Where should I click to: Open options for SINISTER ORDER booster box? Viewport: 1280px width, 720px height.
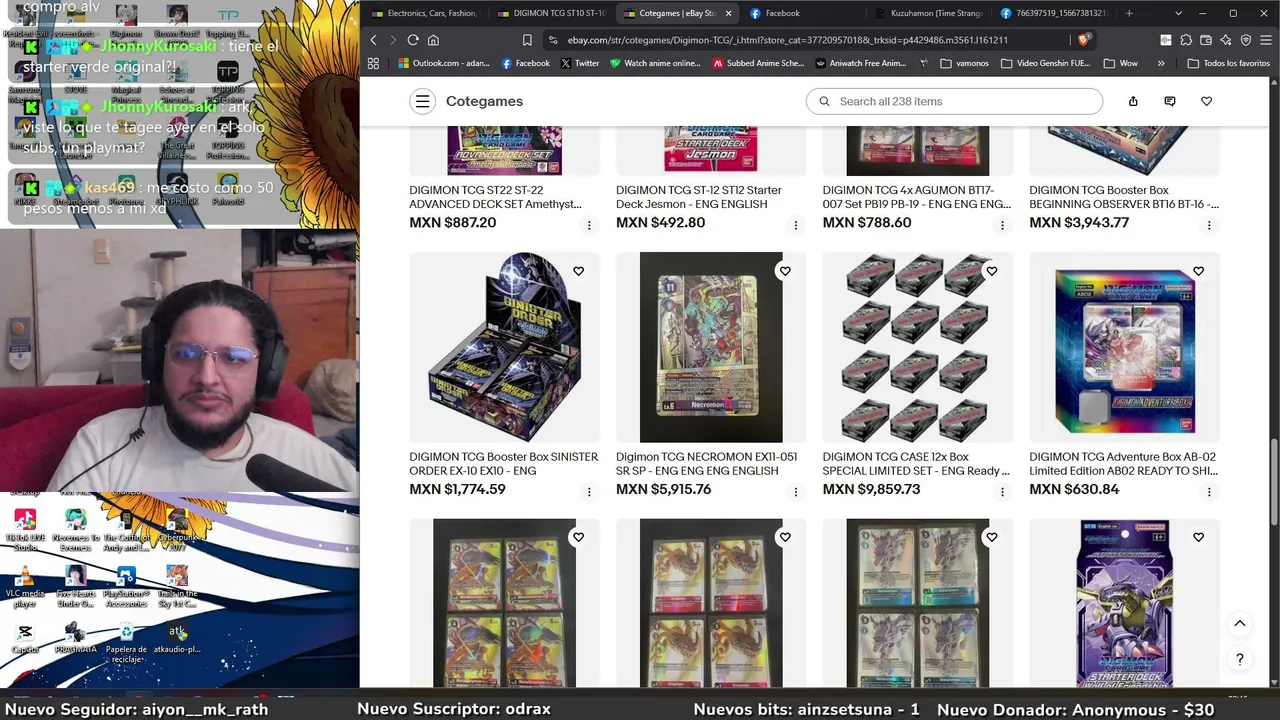[x=589, y=492]
